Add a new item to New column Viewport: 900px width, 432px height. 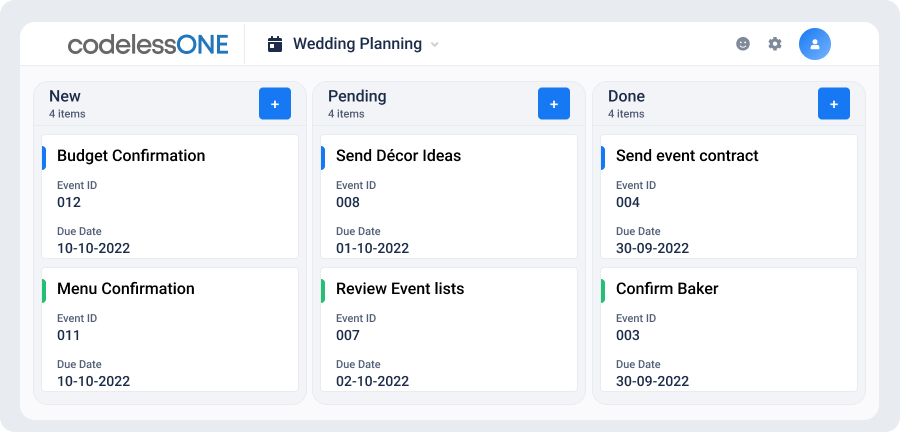tap(275, 104)
